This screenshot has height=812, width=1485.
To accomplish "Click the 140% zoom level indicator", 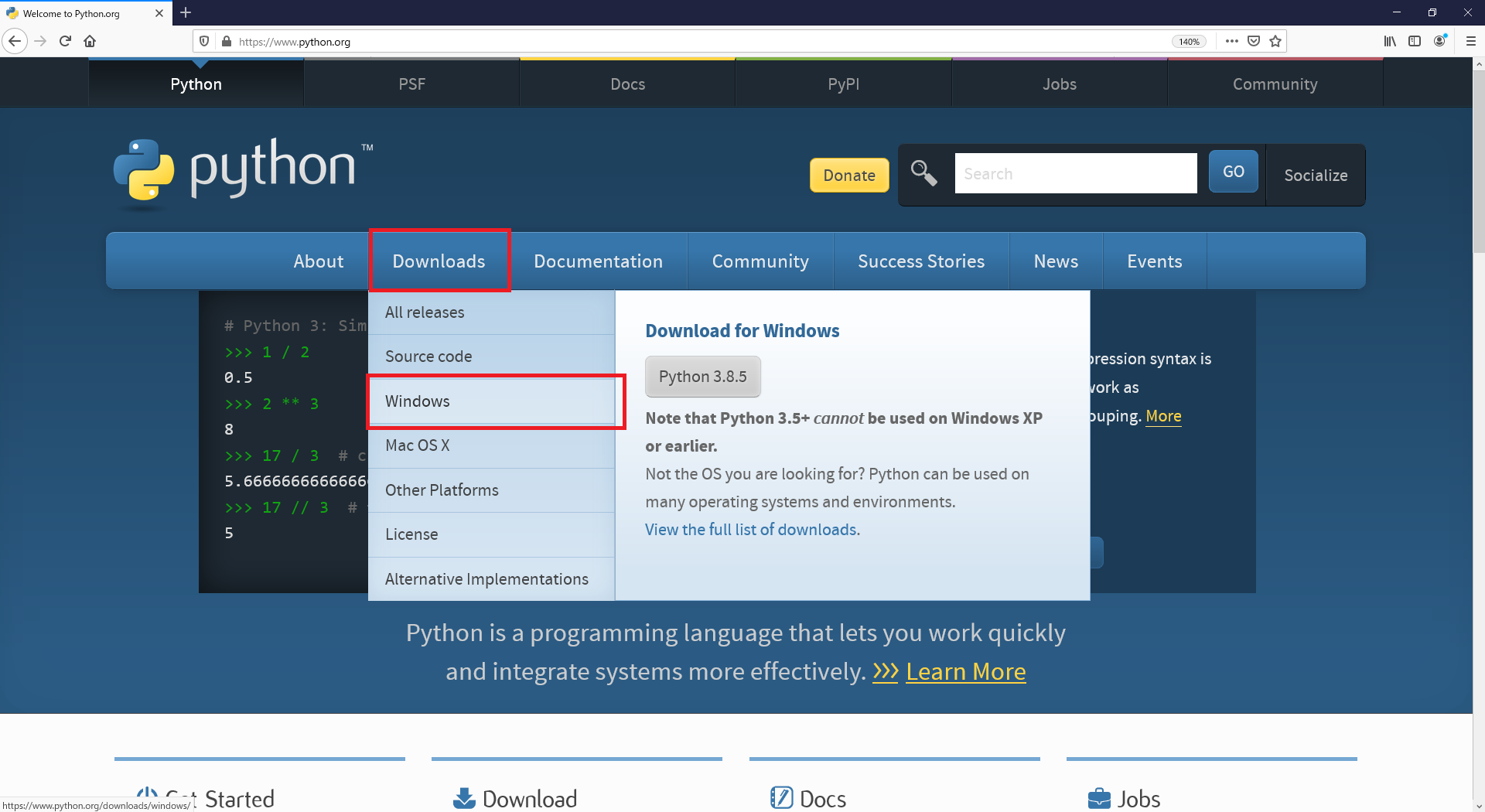I will click(x=1189, y=42).
